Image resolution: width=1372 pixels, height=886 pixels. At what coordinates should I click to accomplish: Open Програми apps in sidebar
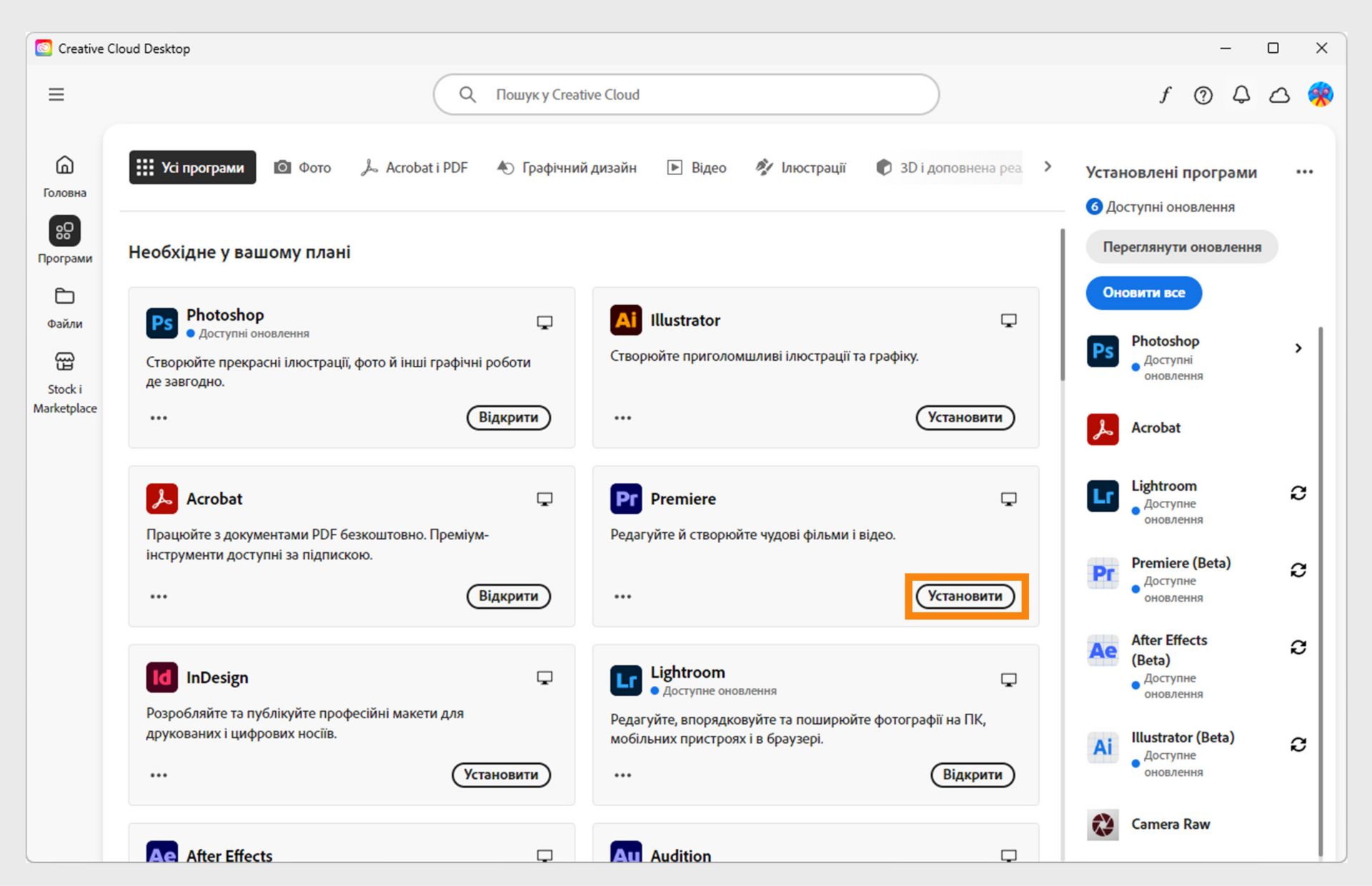click(x=64, y=241)
